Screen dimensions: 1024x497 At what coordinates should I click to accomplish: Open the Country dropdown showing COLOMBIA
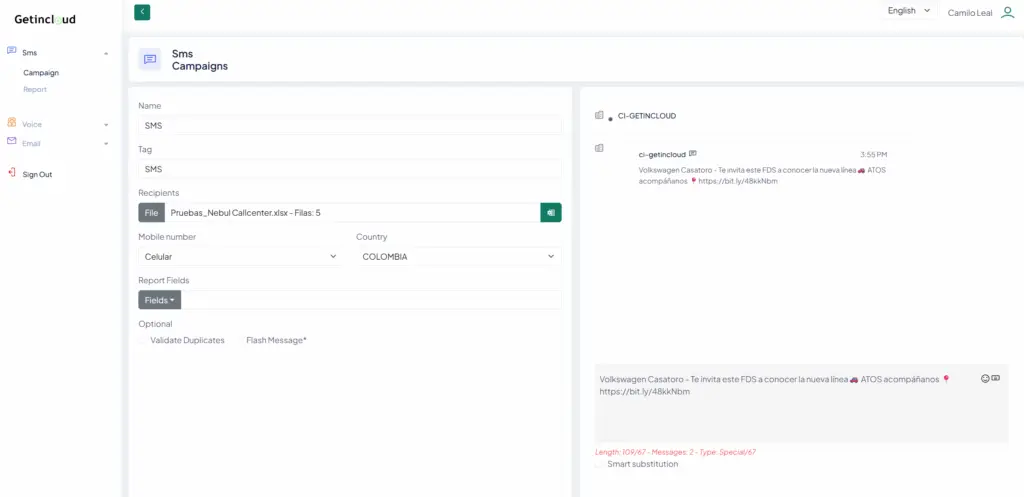point(457,257)
